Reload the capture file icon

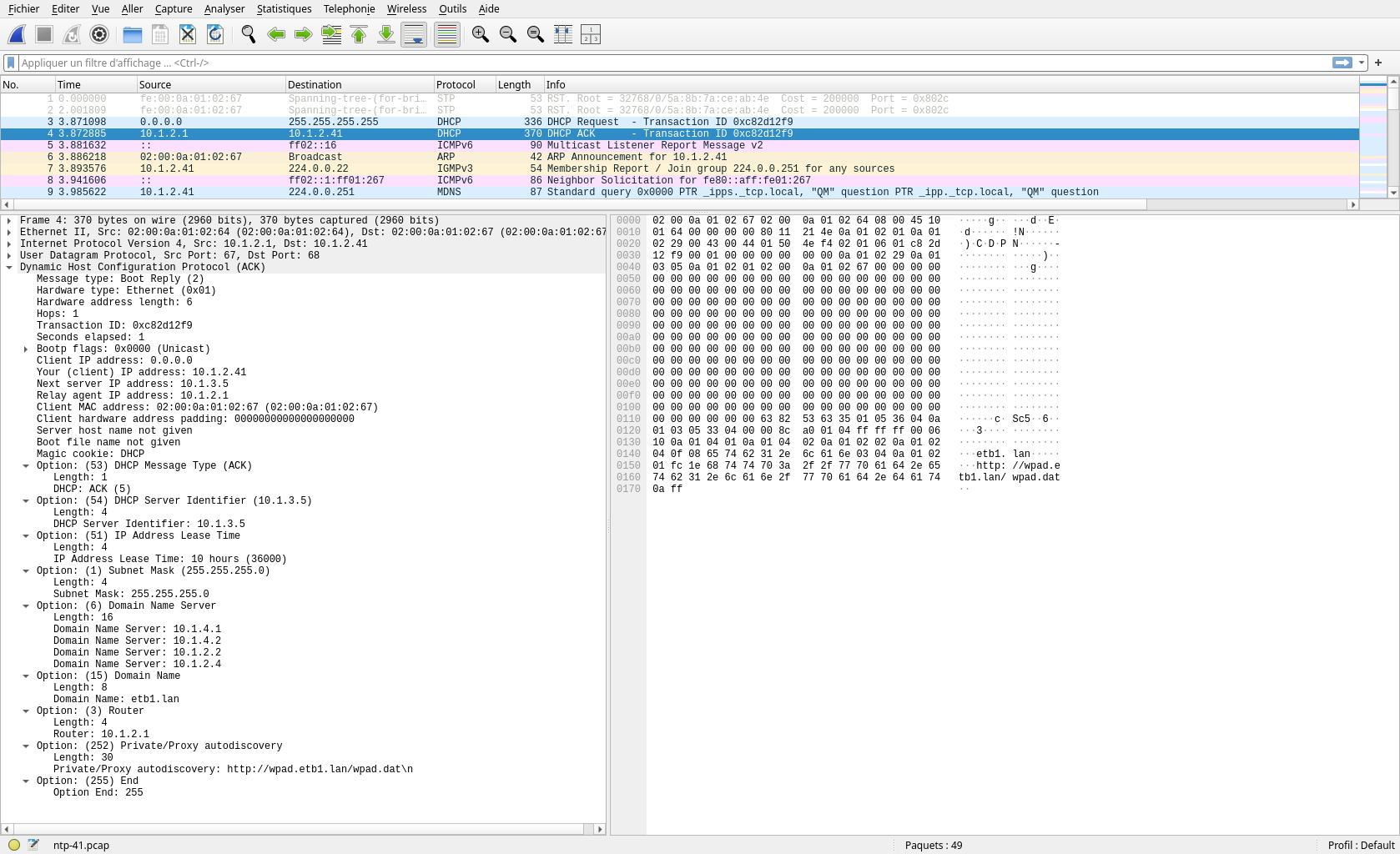click(x=215, y=34)
